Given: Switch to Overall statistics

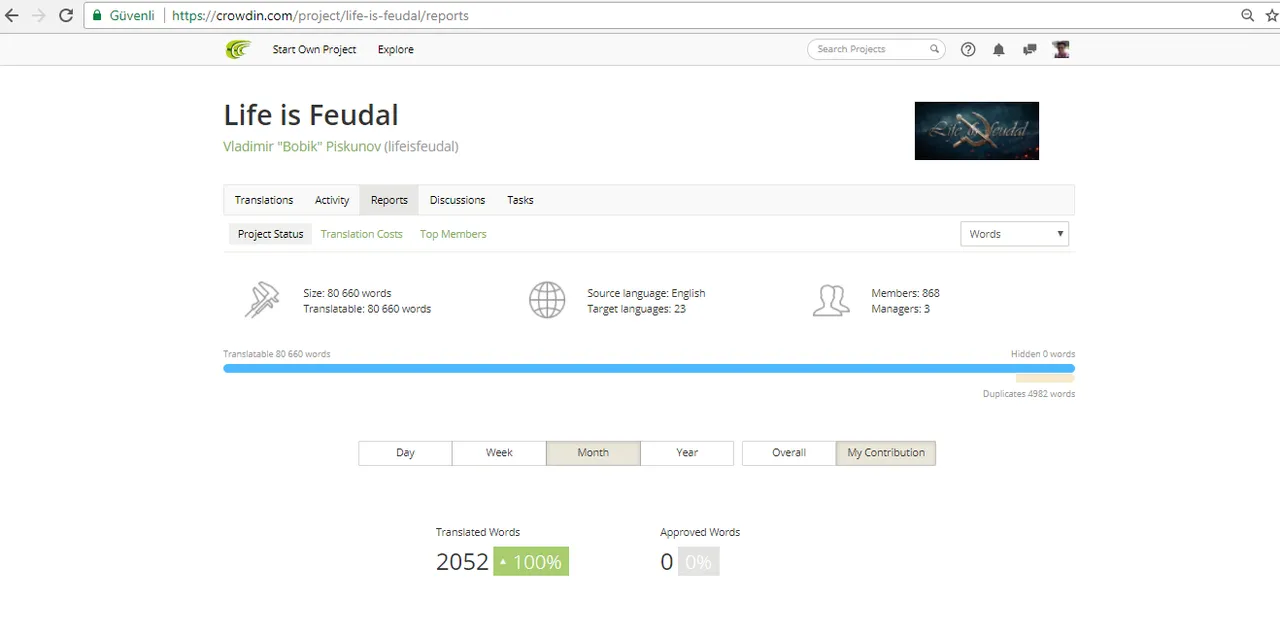Looking at the screenshot, I should (789, 453).
